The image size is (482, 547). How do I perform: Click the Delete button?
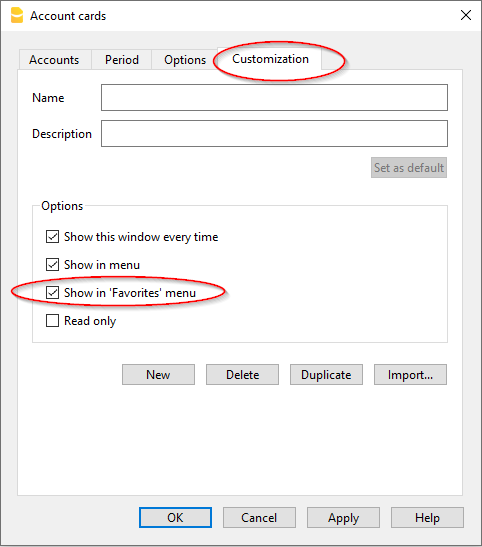click(x=242, y=375)
